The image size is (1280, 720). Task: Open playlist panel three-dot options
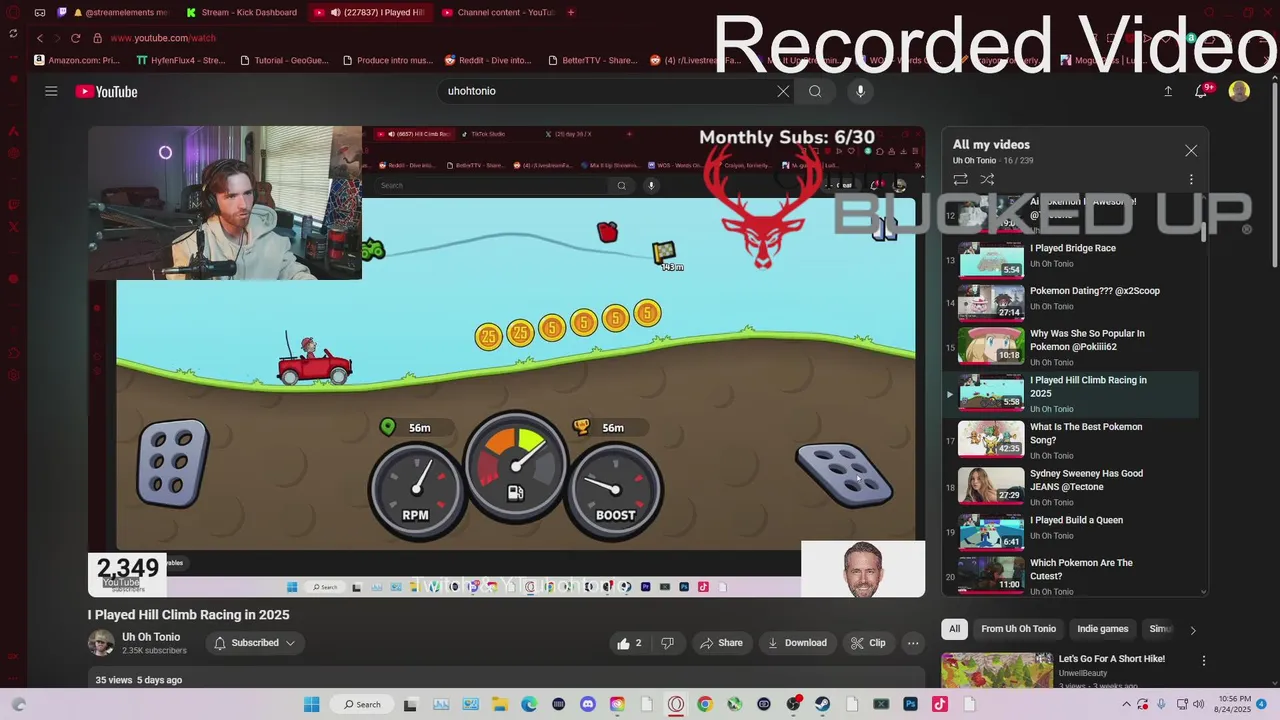(1191, 180)
